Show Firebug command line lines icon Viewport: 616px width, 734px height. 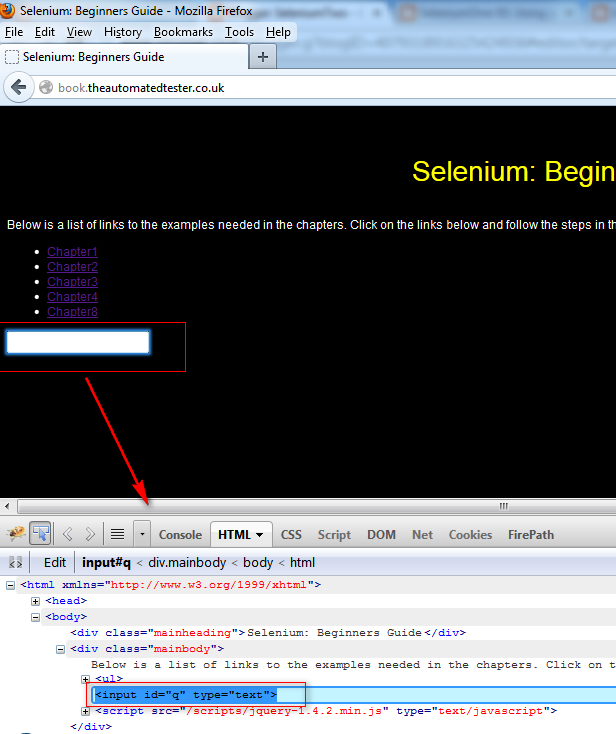click(117, 534)
